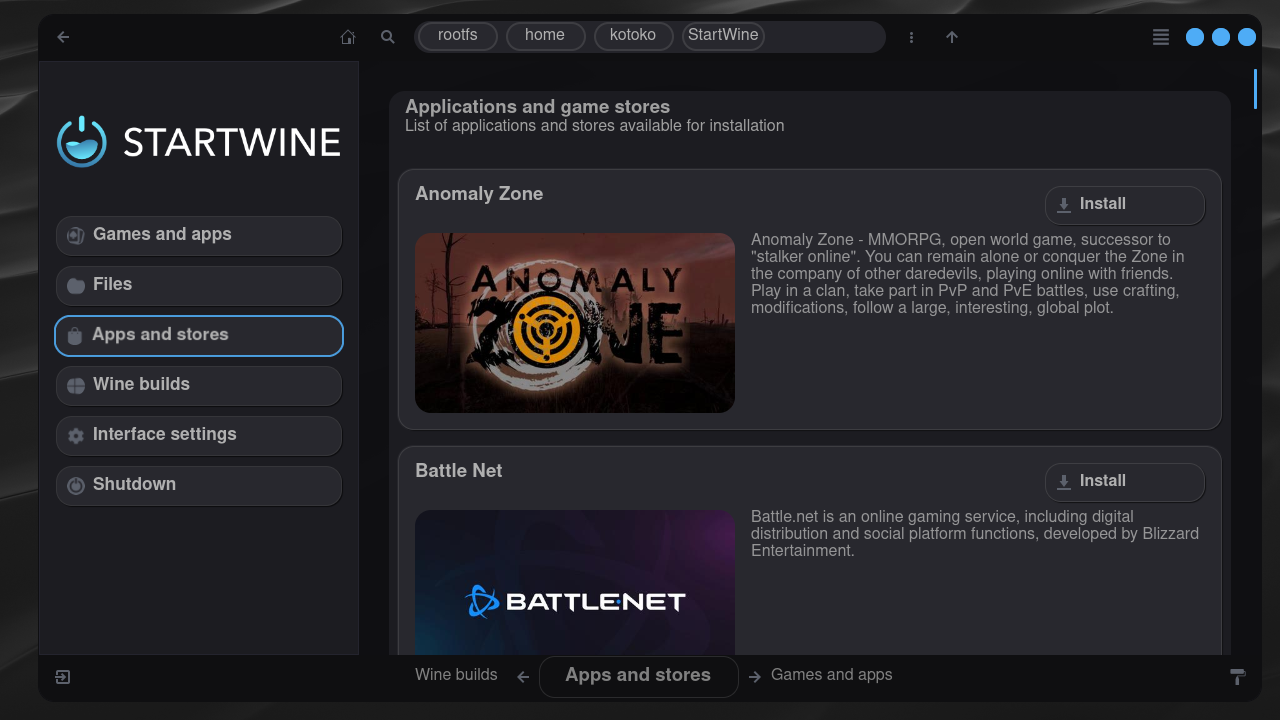Click the 'Anomaly Zone' card title
1280x720 pixels.
[479, 194]
